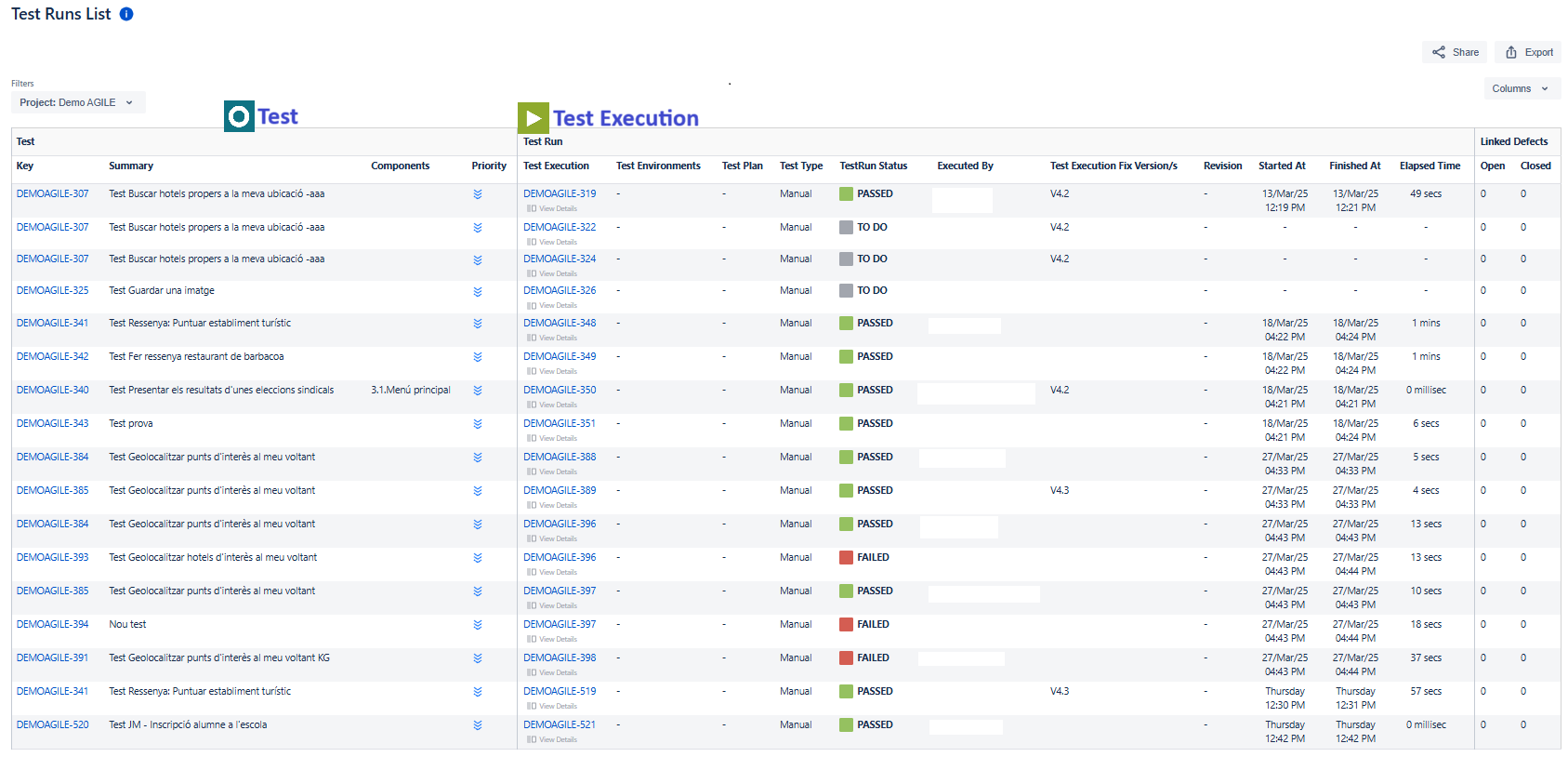Screen dimensions: 1568x757
Task: Click priority icon in the DEMOAGILE-393 row
Action: pos(478,558)
